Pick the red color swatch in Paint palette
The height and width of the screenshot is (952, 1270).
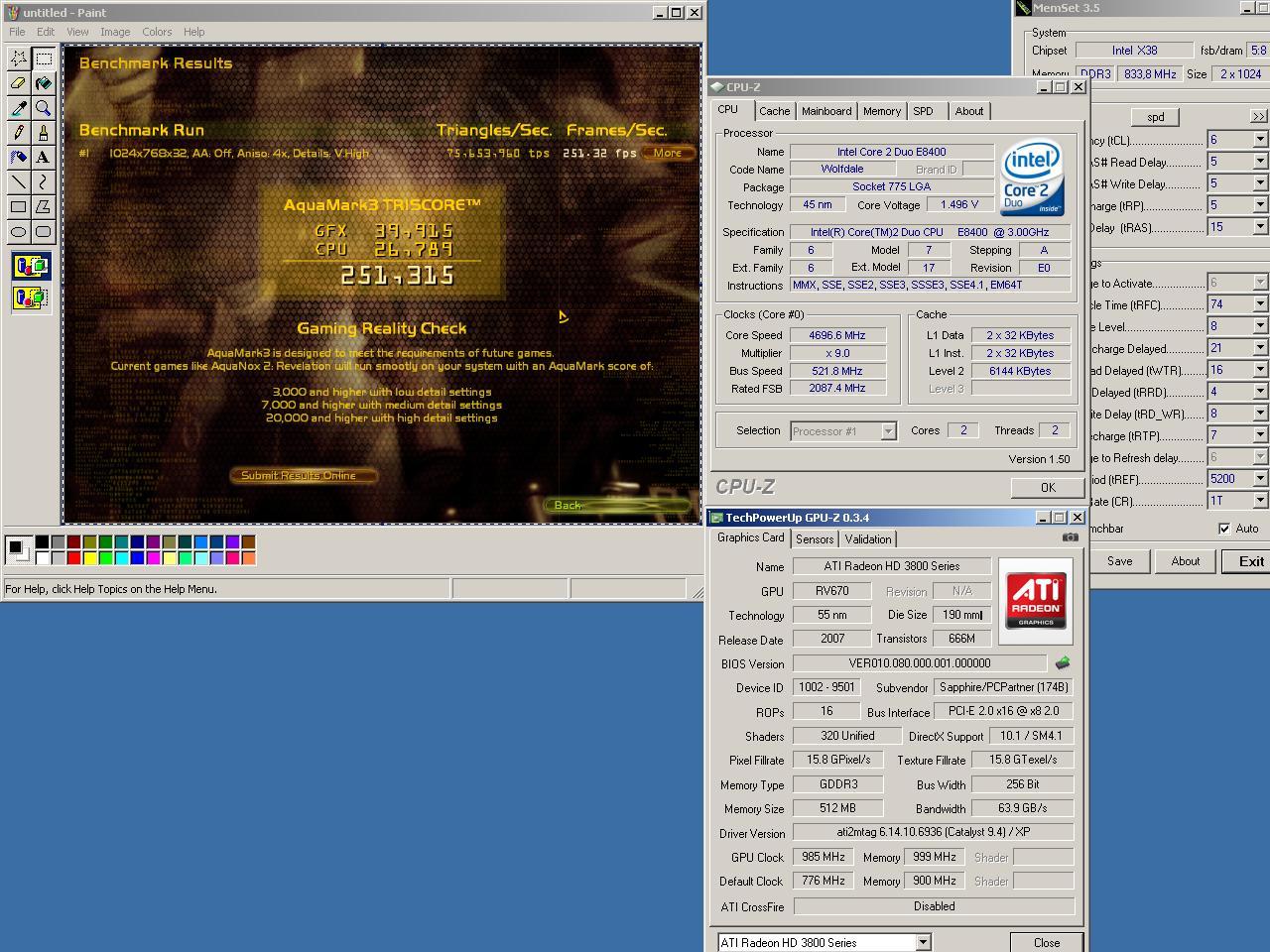[74, 557]
